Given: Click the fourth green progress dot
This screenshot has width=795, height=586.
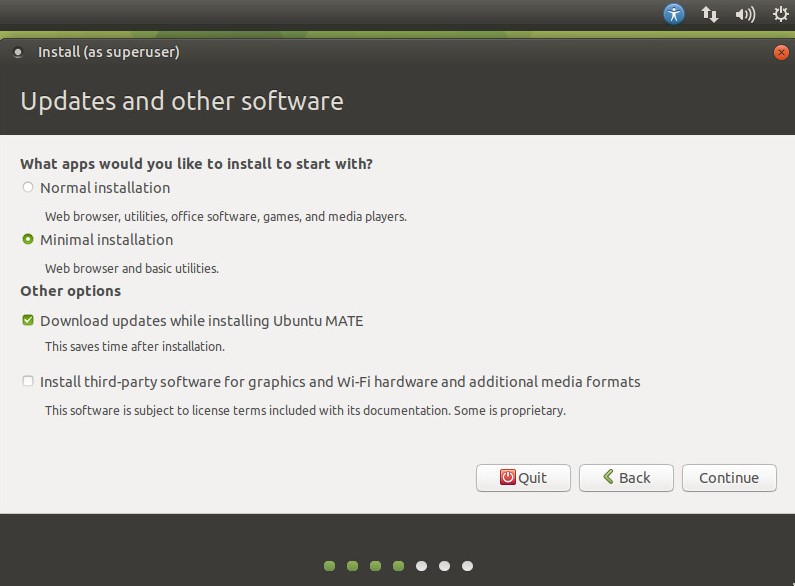Looking at the screenshot, I should coord(398,566).
